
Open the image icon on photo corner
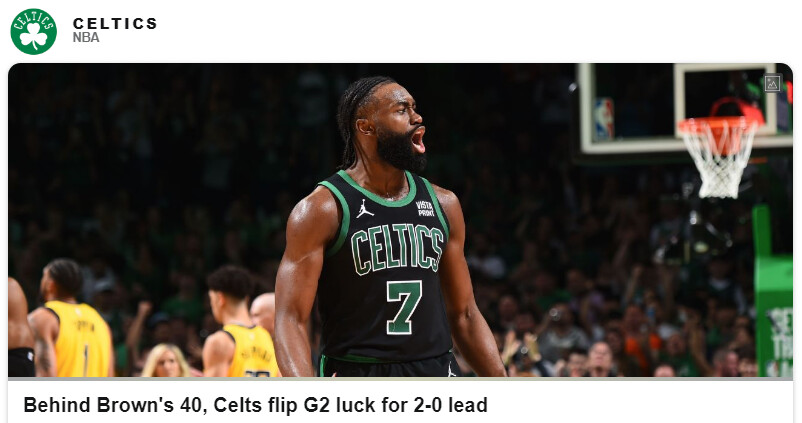[772, 83]
